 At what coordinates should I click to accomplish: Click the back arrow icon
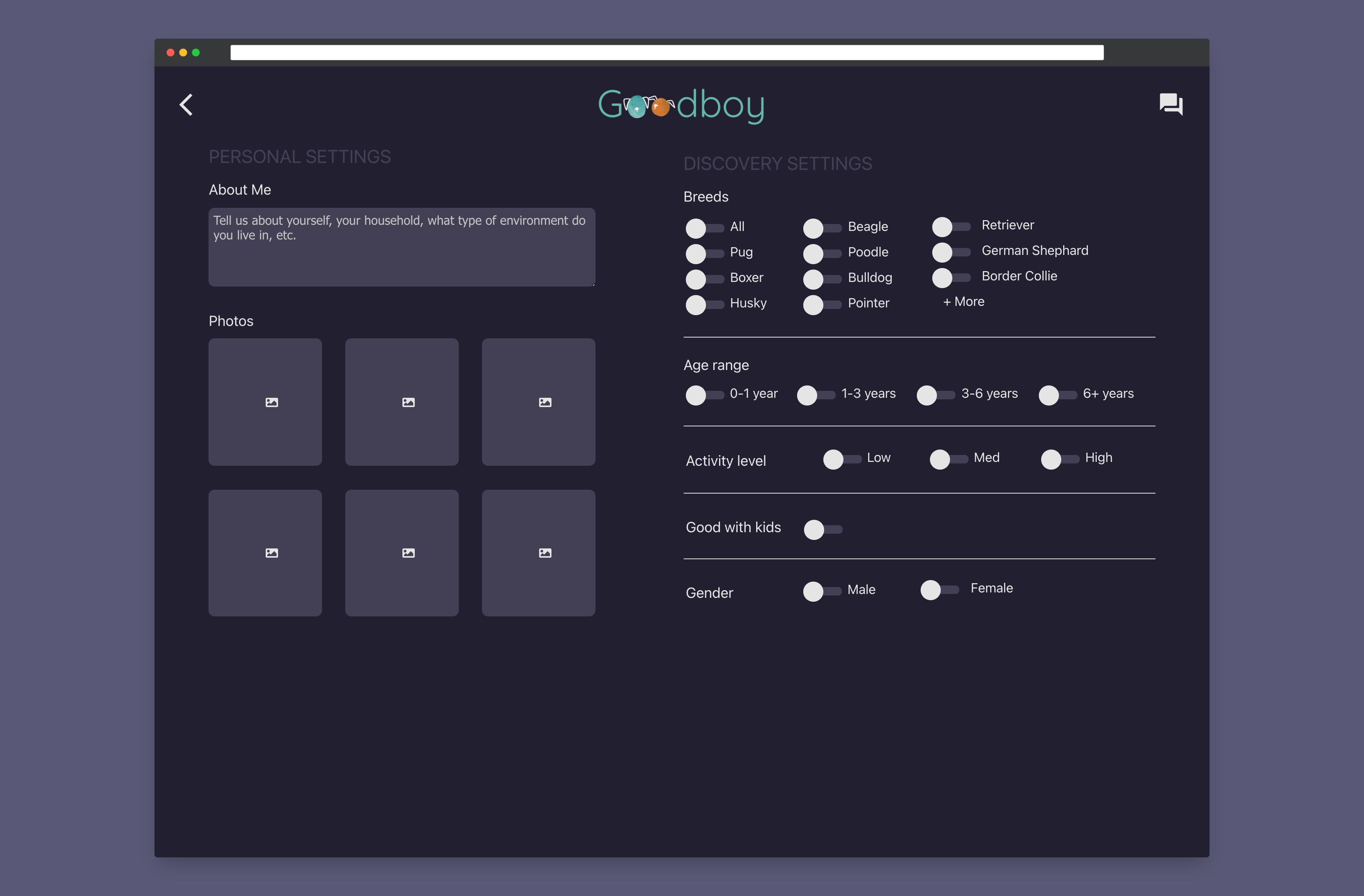(186, 105)
